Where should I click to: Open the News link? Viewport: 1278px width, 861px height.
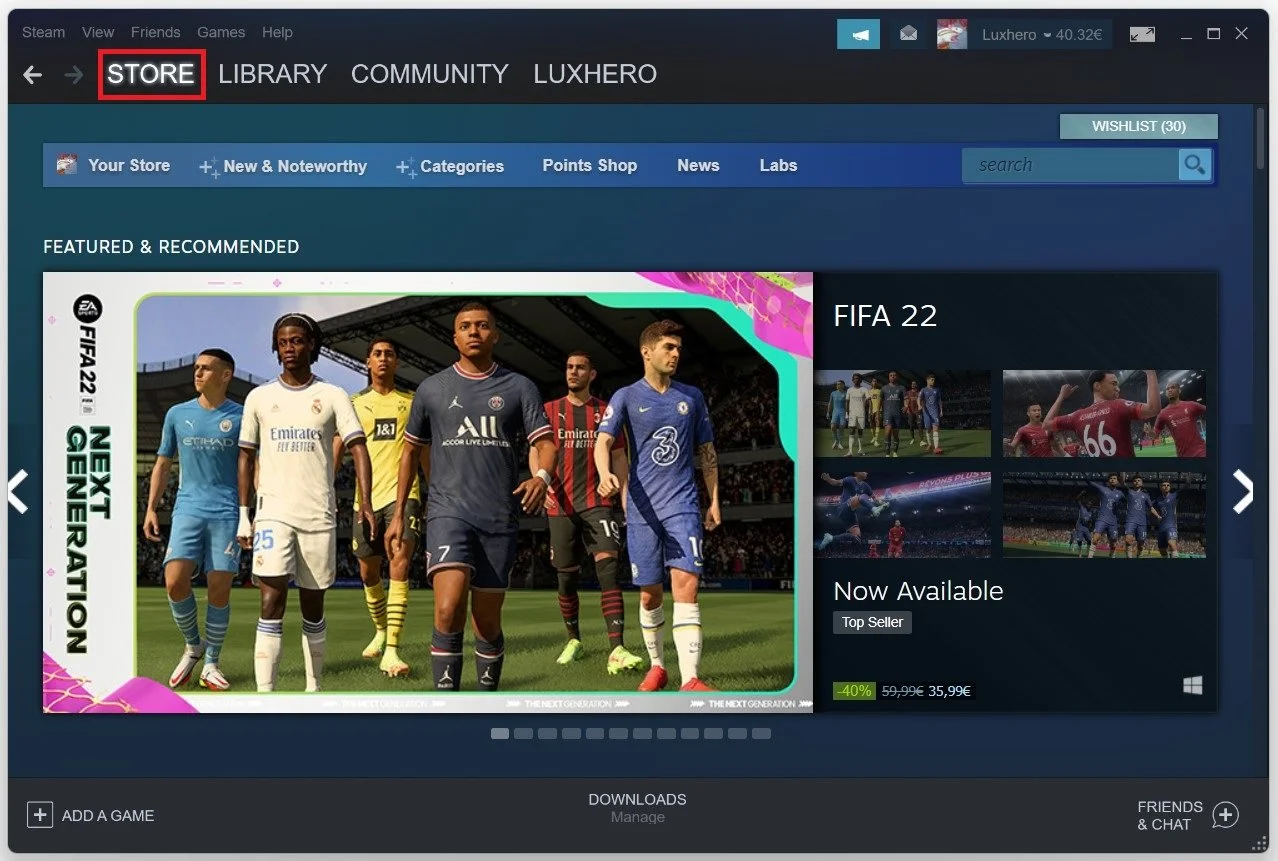698,165
